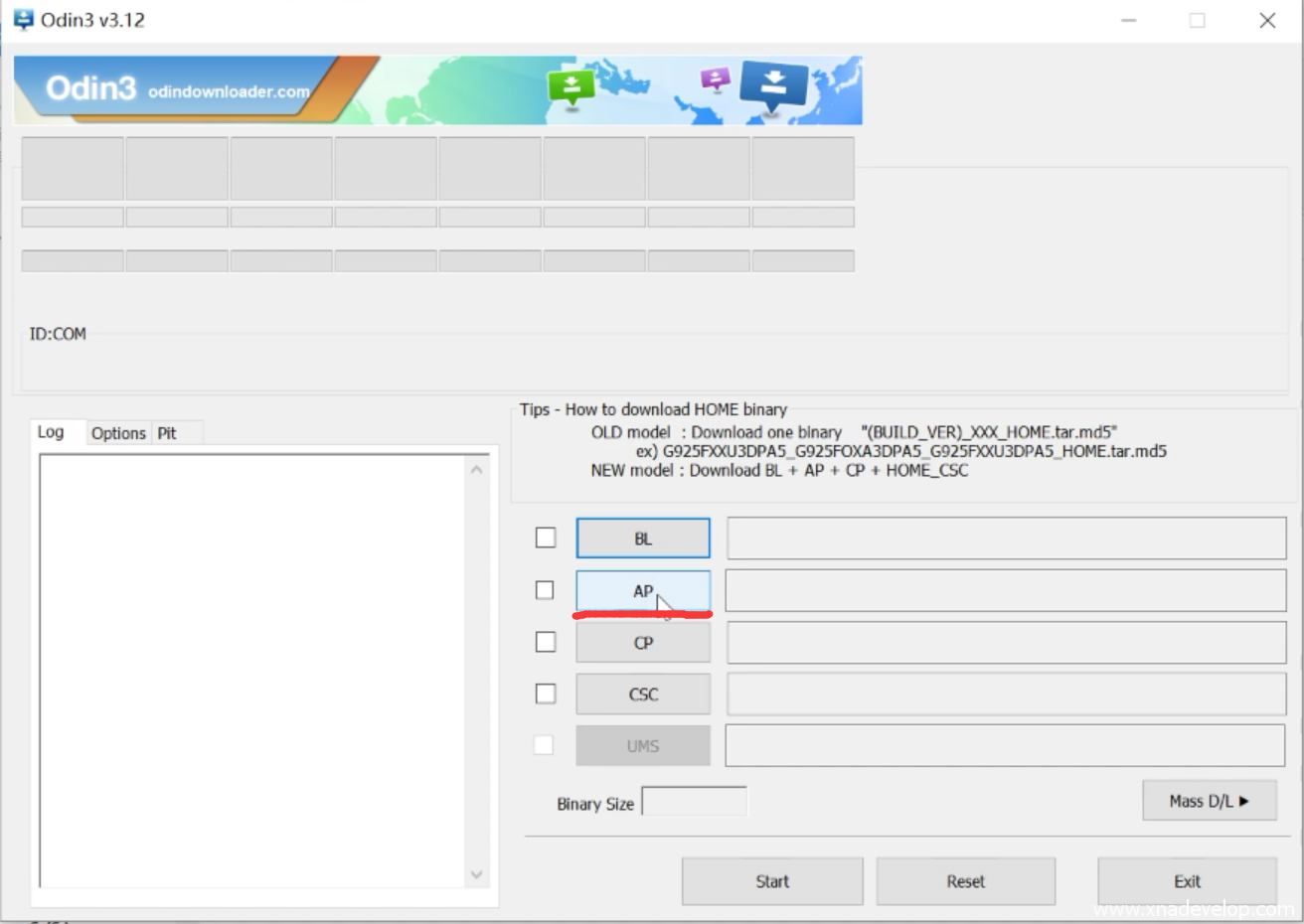Click the BL file path field
The image size is (1304, 924).
(x=1006, y=539)
